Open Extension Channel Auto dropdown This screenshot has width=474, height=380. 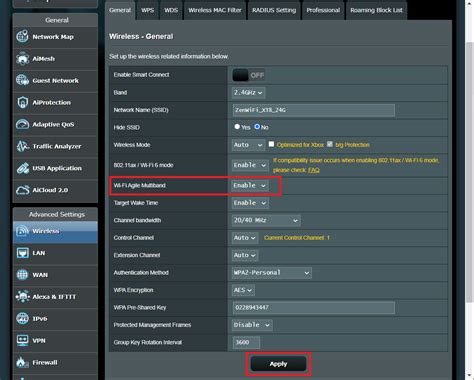pyautogui.click(x=245, y=255)
